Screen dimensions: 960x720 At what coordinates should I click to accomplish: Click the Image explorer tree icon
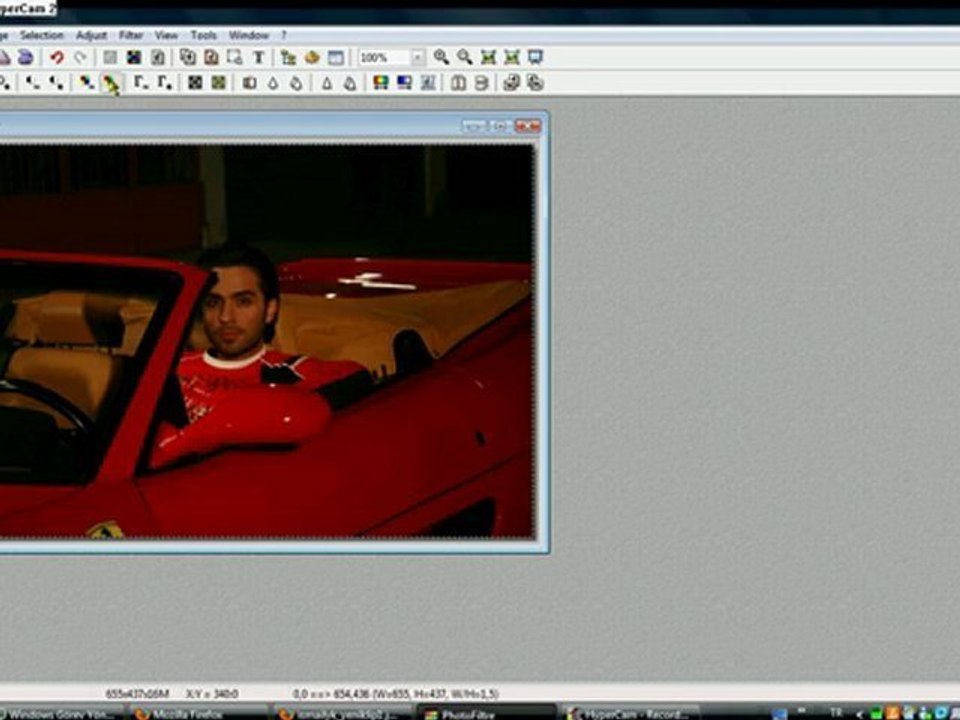click(288, 58)
